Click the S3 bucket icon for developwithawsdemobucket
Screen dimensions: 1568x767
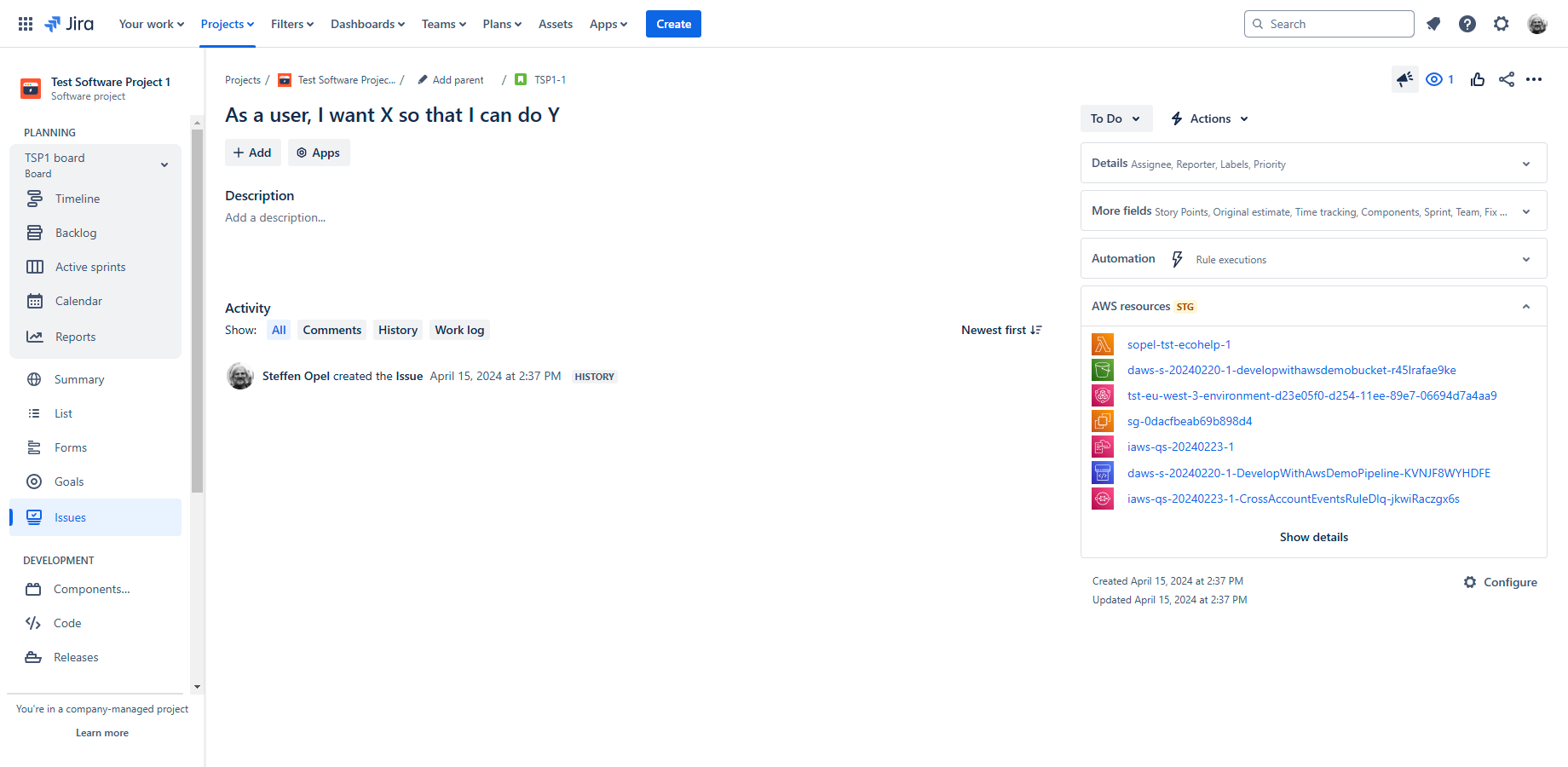coord(1103,370)
